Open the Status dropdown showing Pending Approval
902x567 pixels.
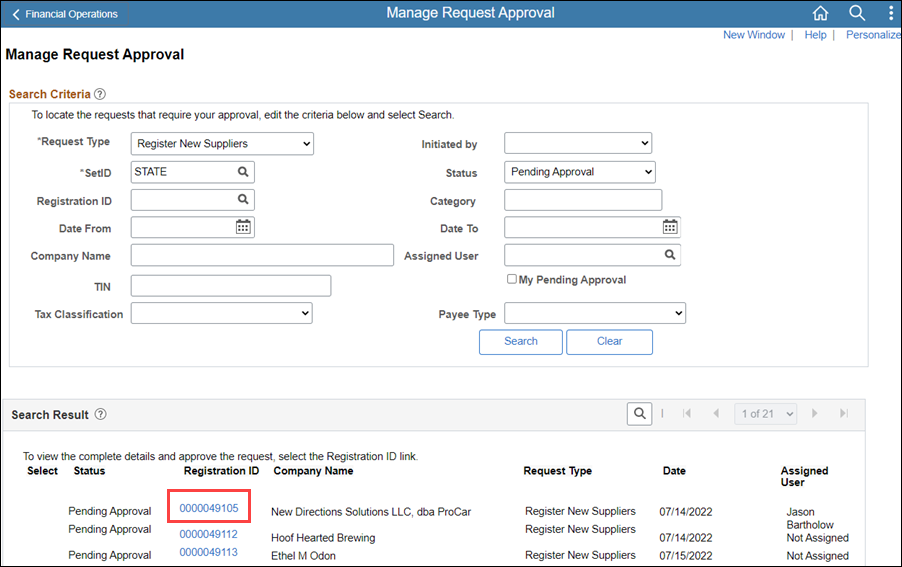coord(580,172)
